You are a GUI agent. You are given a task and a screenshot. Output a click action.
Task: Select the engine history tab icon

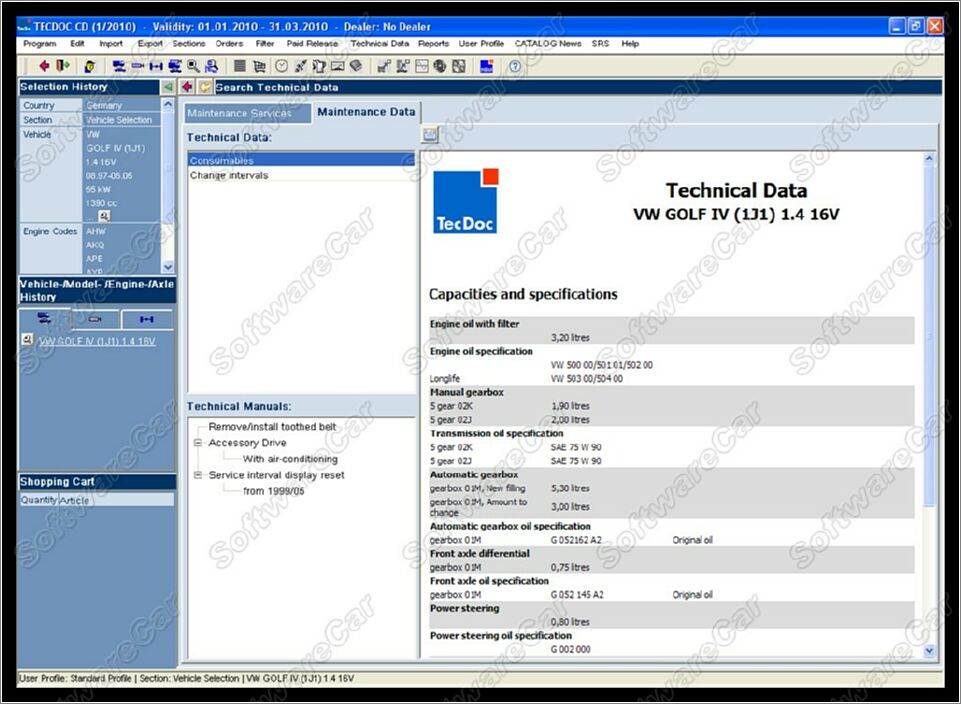pos(95,319)
